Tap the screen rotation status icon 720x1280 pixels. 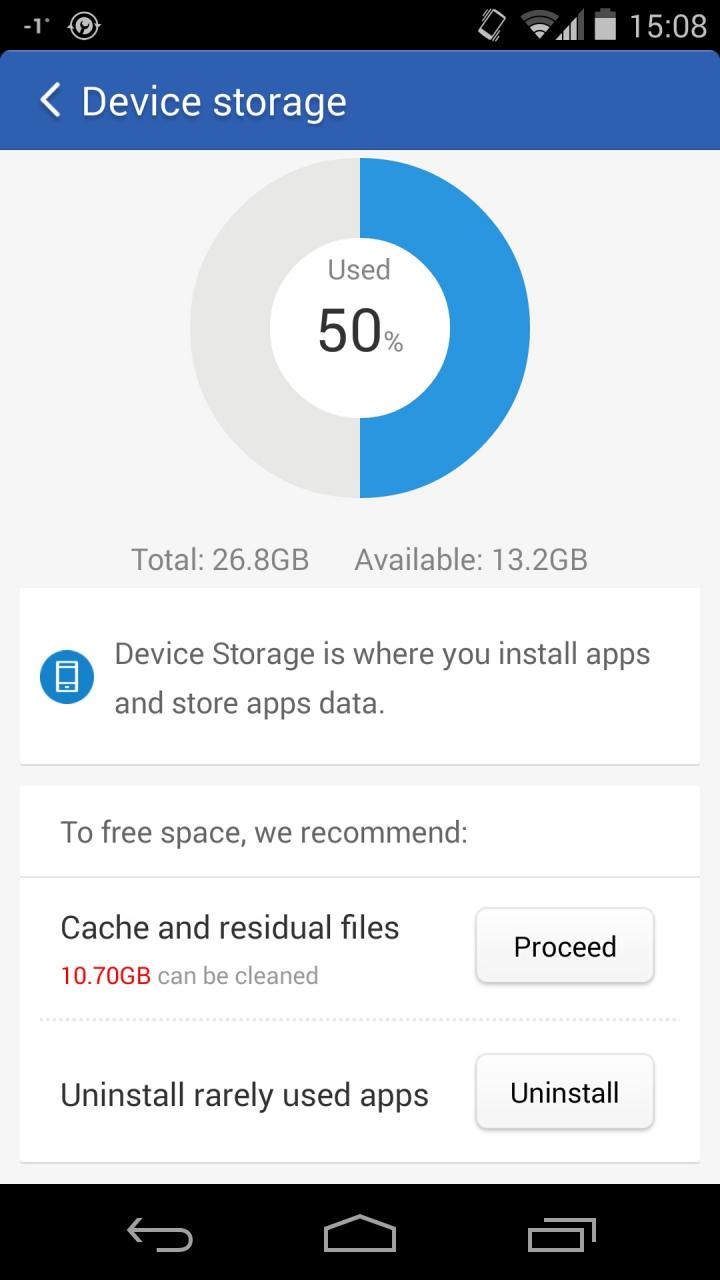tap(492, 25)
